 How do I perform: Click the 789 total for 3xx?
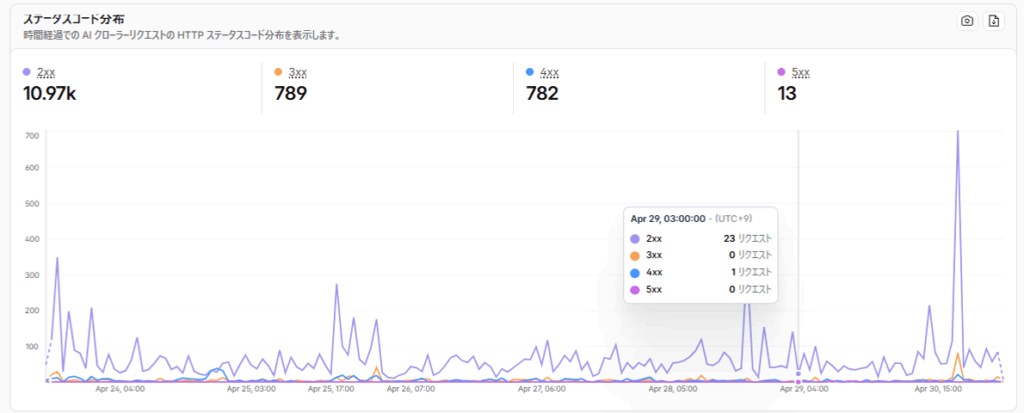tap(291, 93)
